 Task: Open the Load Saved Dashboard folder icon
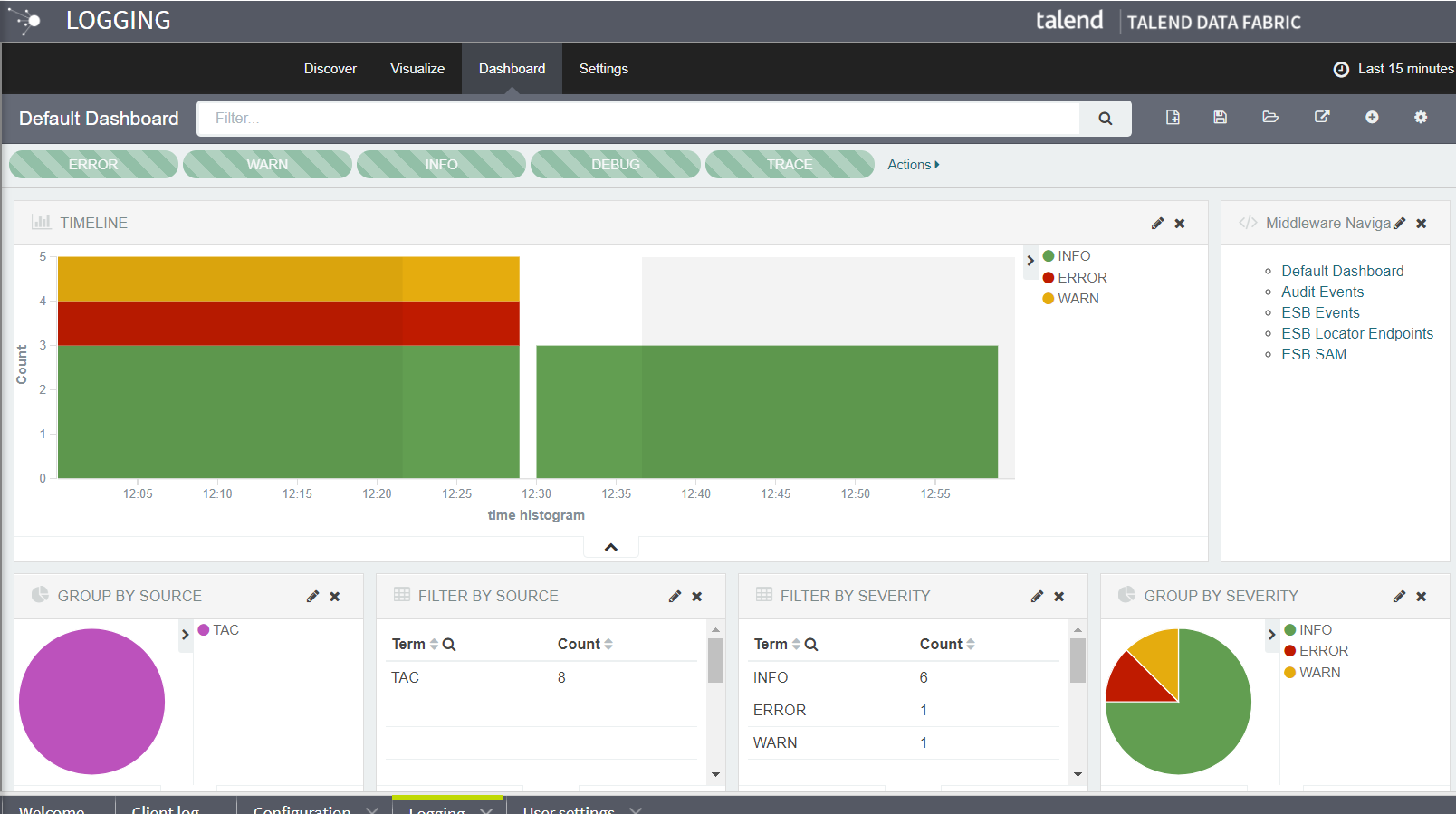pos(1270,118)
